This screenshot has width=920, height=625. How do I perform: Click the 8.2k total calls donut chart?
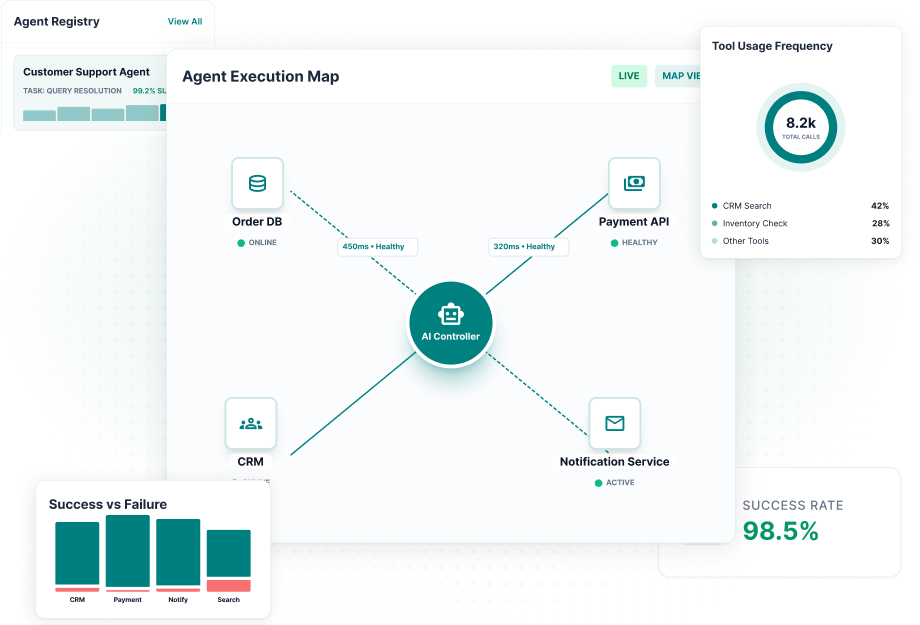point(800,127)
